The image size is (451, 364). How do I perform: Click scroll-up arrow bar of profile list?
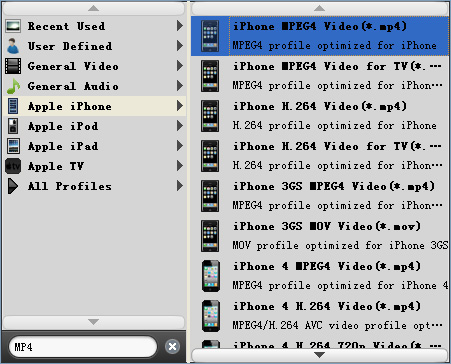[320, 8]
